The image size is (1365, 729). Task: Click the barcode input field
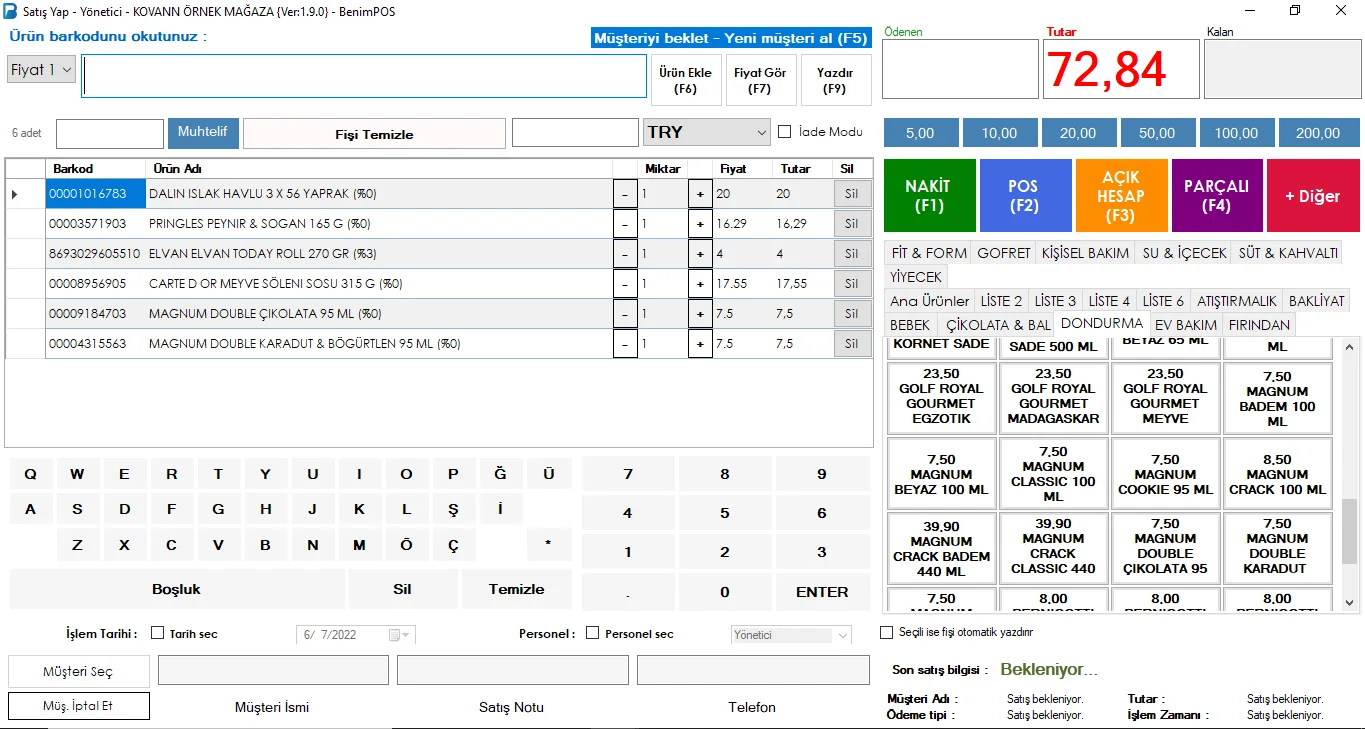pos(365,76)
